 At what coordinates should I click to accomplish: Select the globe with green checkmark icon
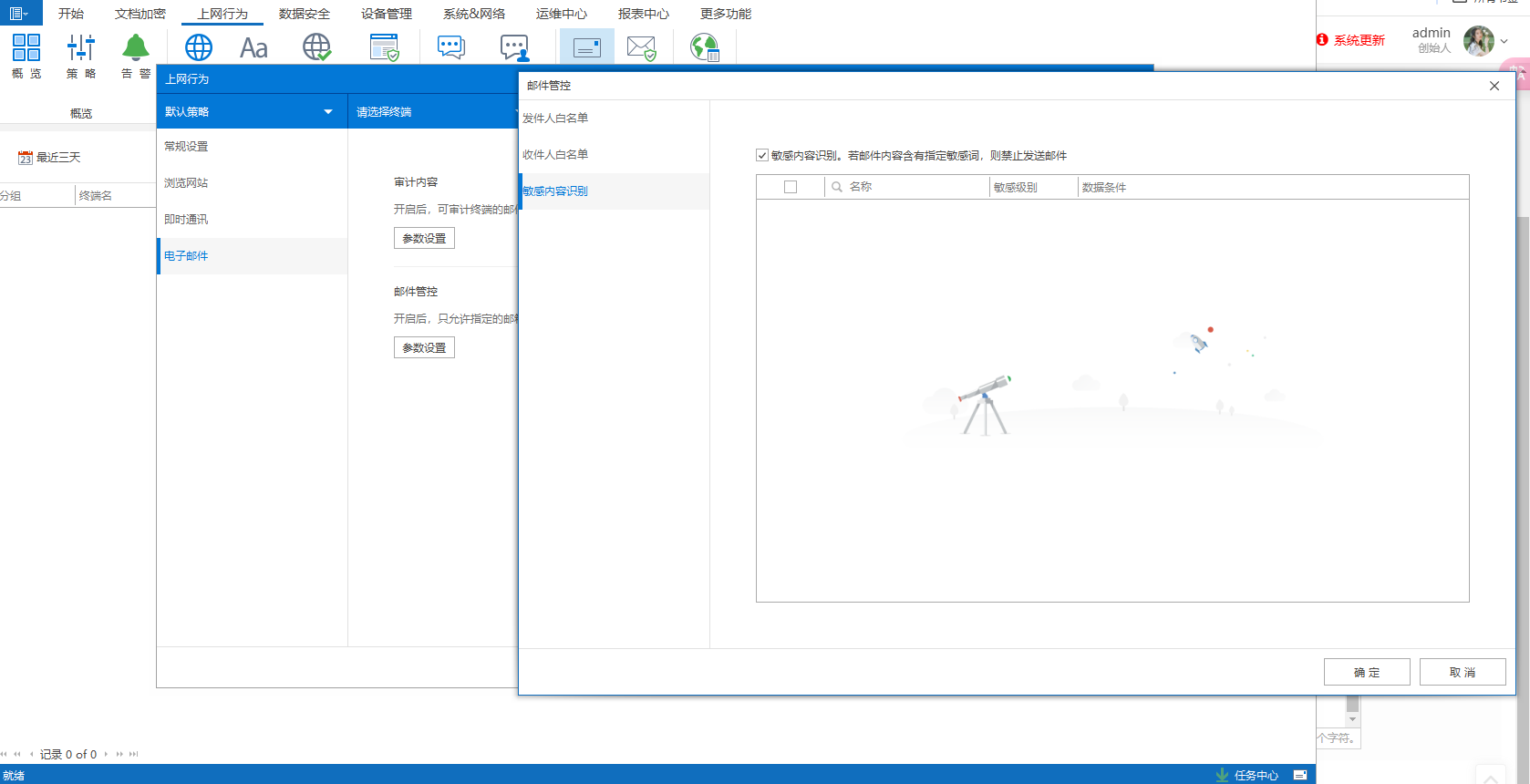pyautogui.click(x=317, y=47)
